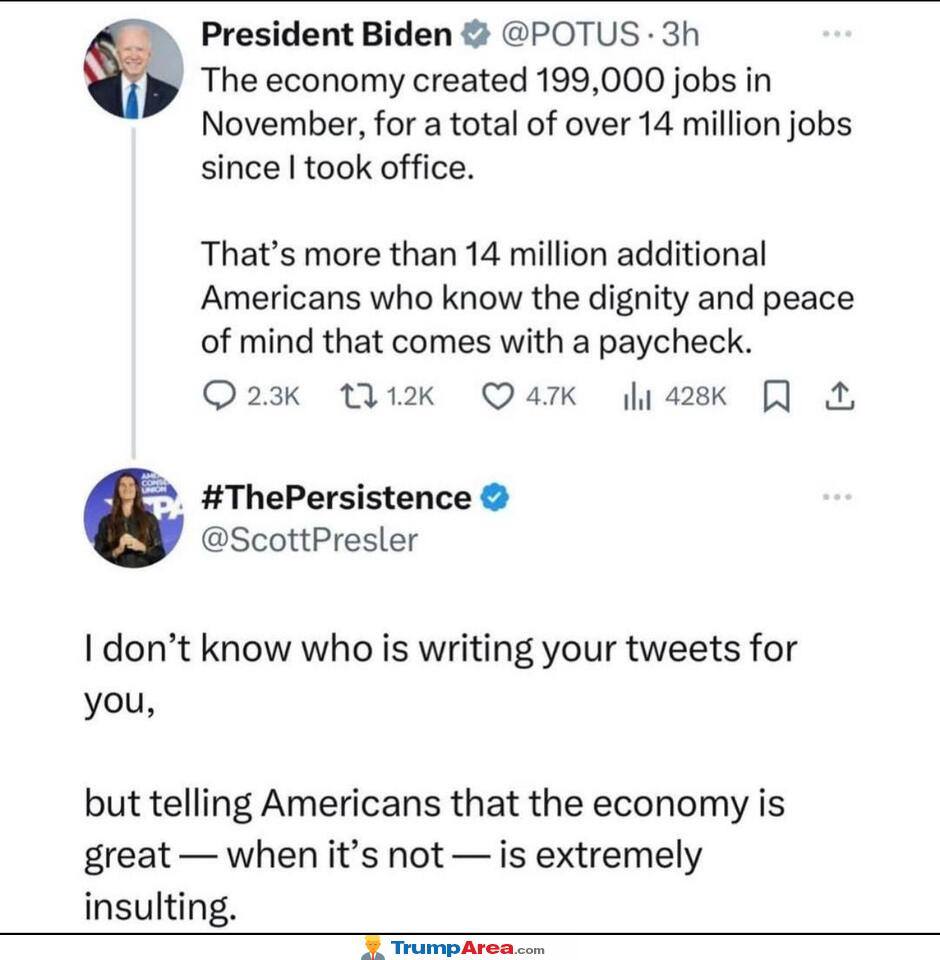Screen dimensions: 940x960
Task: Visit the @ScottPresler handle link
Action: tap(309, 540)
